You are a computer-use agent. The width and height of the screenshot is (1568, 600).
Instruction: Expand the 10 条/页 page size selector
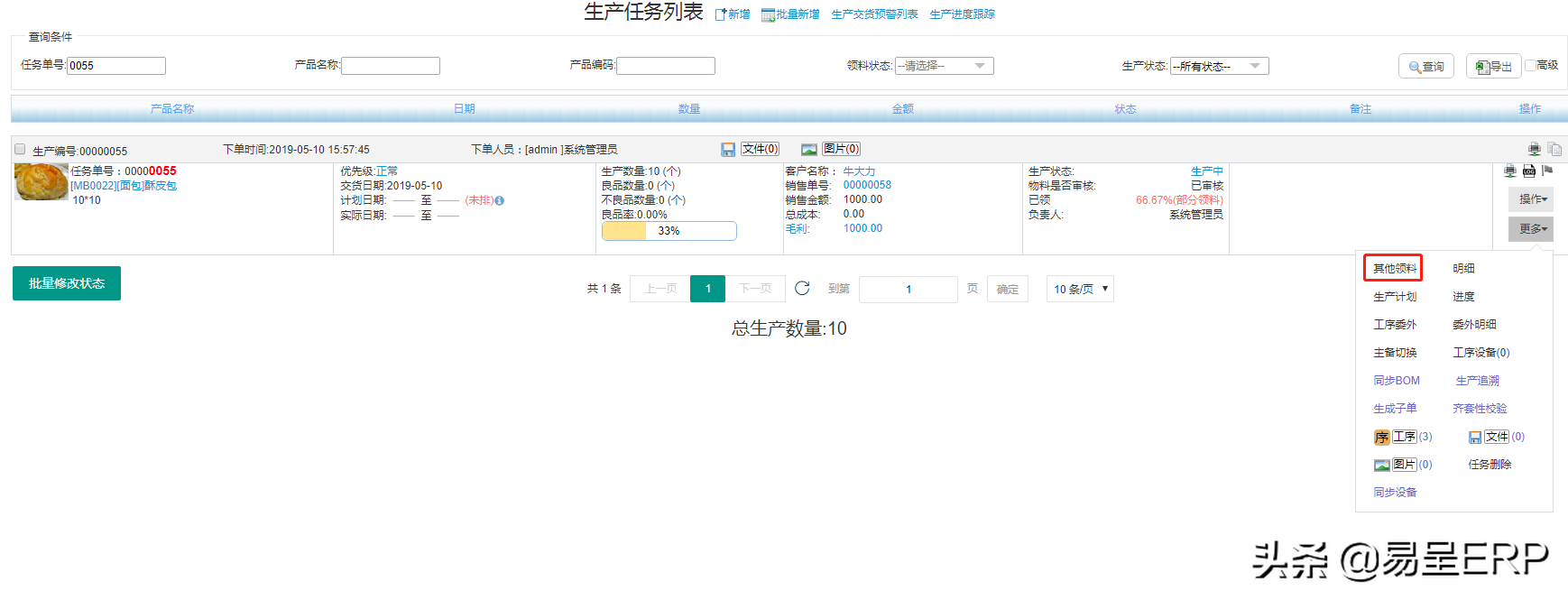1080,289
